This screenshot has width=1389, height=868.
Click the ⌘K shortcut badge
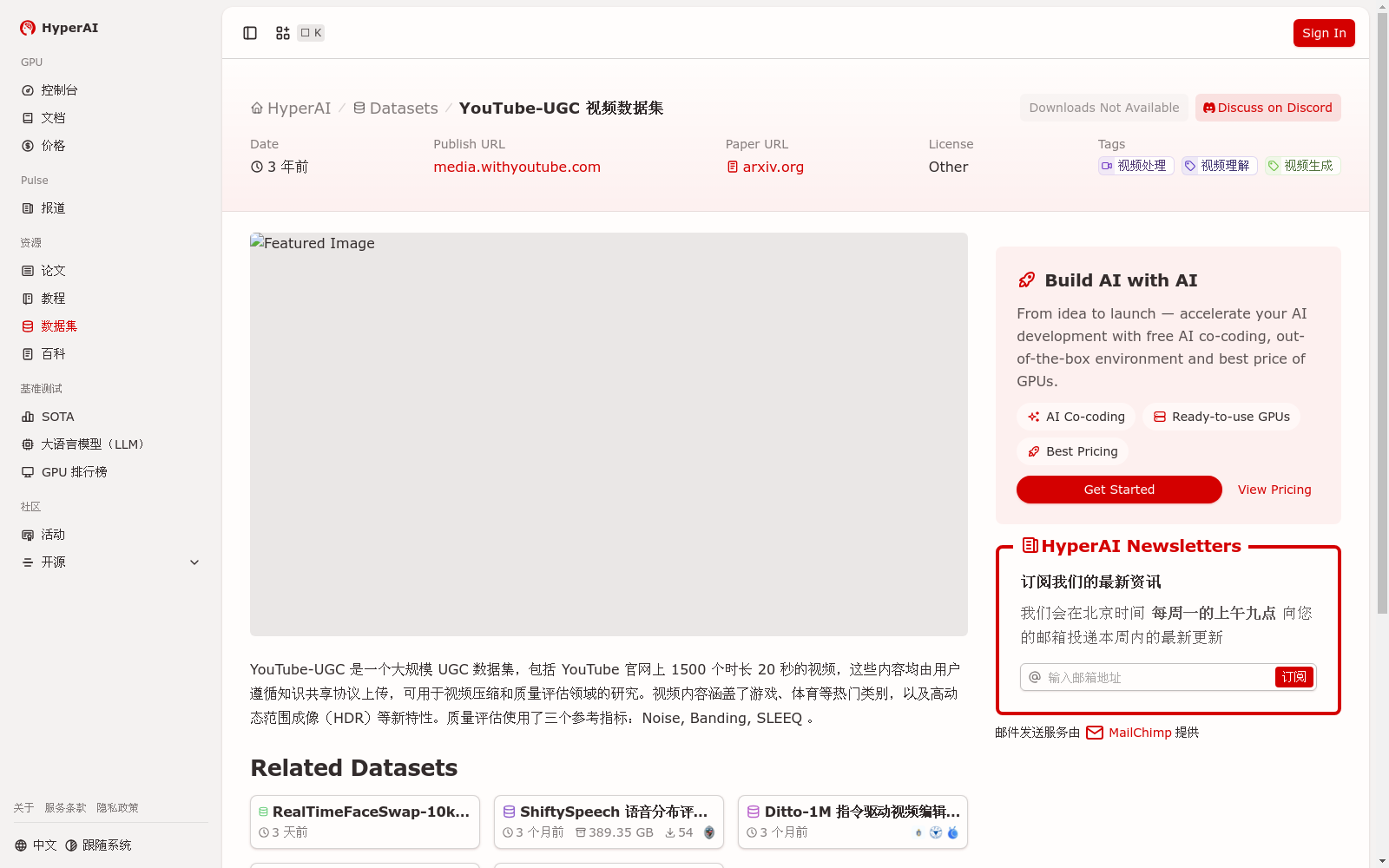coord(311,33)
